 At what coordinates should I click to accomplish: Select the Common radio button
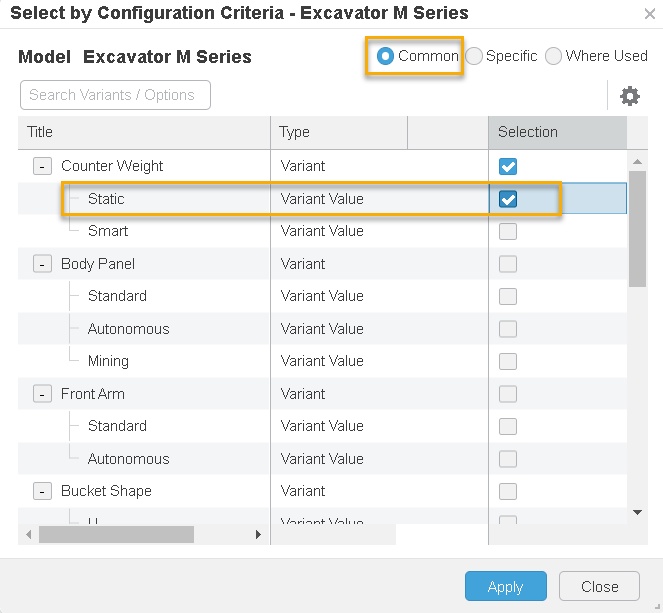click(x=385, y=56)
